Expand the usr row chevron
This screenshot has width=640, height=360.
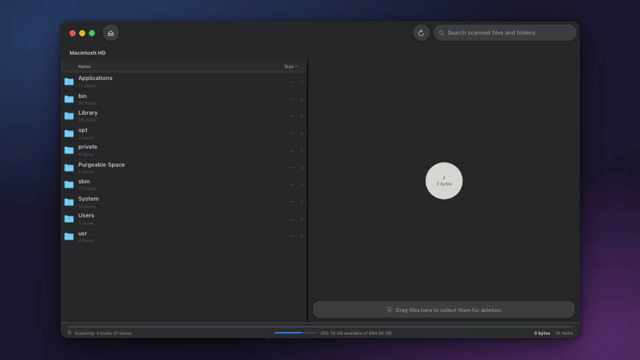pos(302,236)
